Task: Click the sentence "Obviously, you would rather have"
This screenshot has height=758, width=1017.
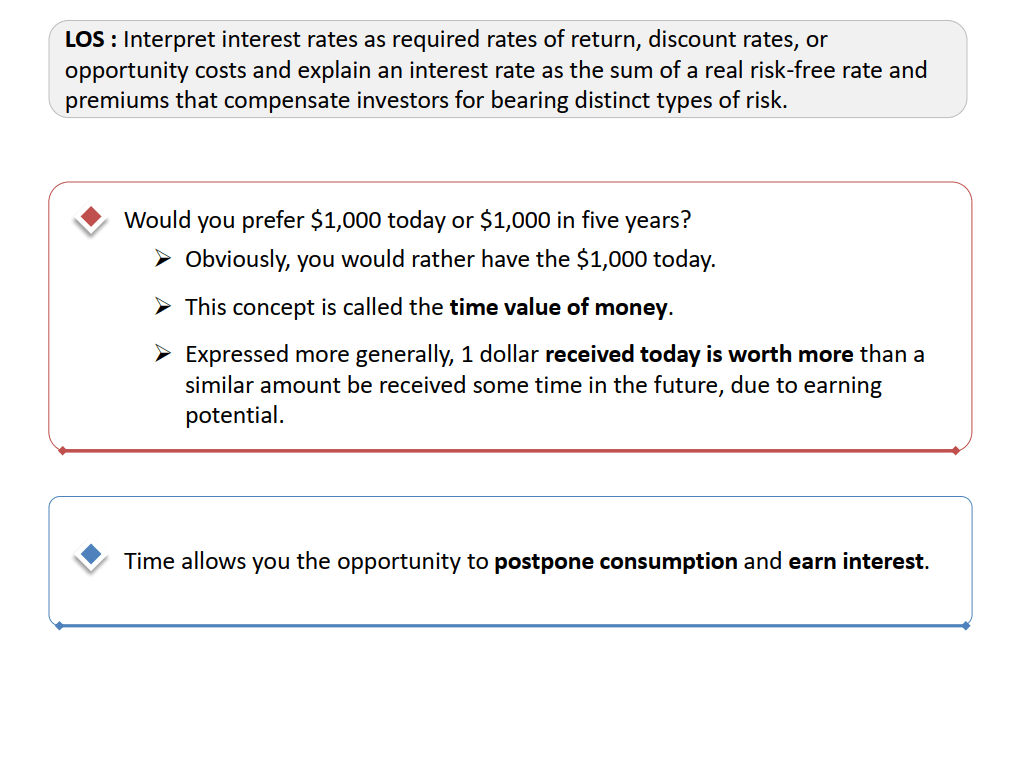Action: click(x=450, y=260)
